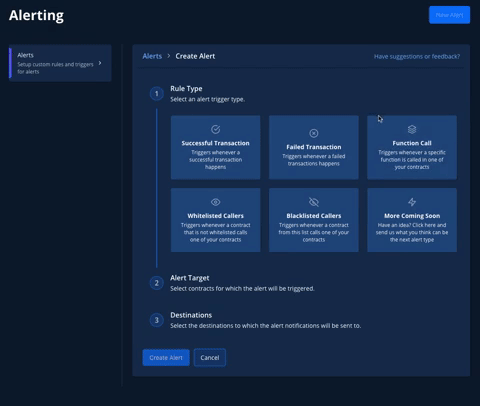Click the eye icon on Whitelisted Callers
The height and width of the screenshot is (406, 480).
point(215,202)
